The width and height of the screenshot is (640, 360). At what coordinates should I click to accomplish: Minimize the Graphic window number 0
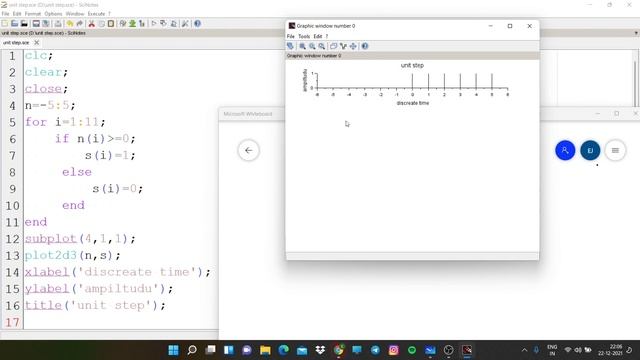(491, 26)
